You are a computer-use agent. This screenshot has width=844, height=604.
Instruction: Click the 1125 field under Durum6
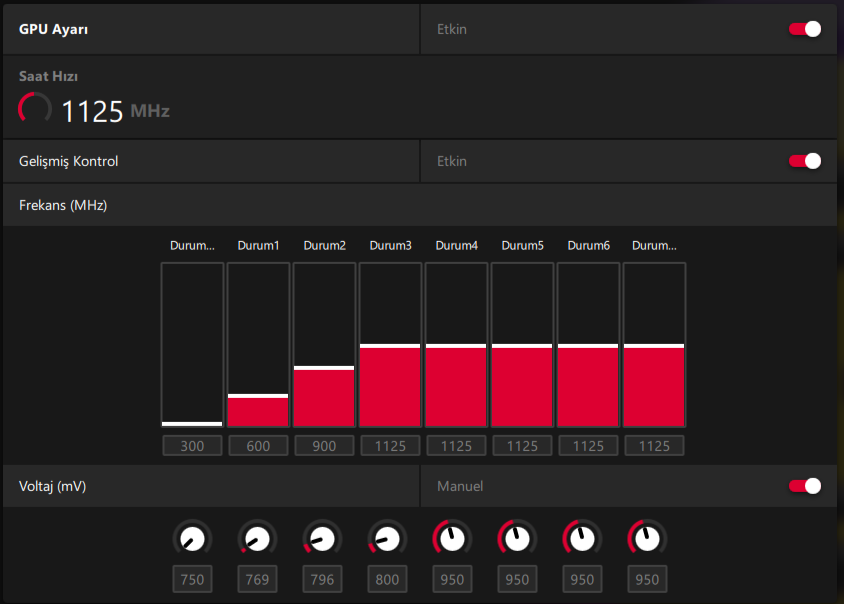tap(588, 446)
